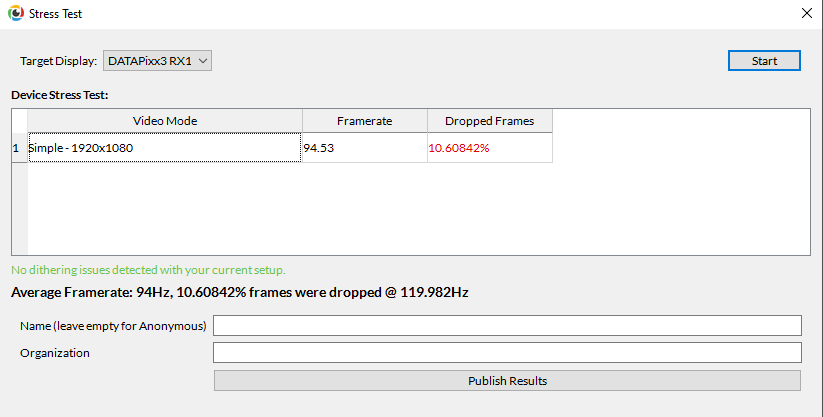Click the Dropped Frames column header

coord(490,121)
